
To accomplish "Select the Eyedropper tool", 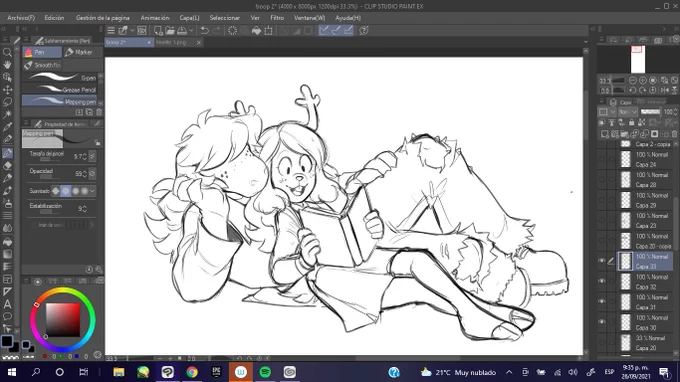I will point(7,127).
